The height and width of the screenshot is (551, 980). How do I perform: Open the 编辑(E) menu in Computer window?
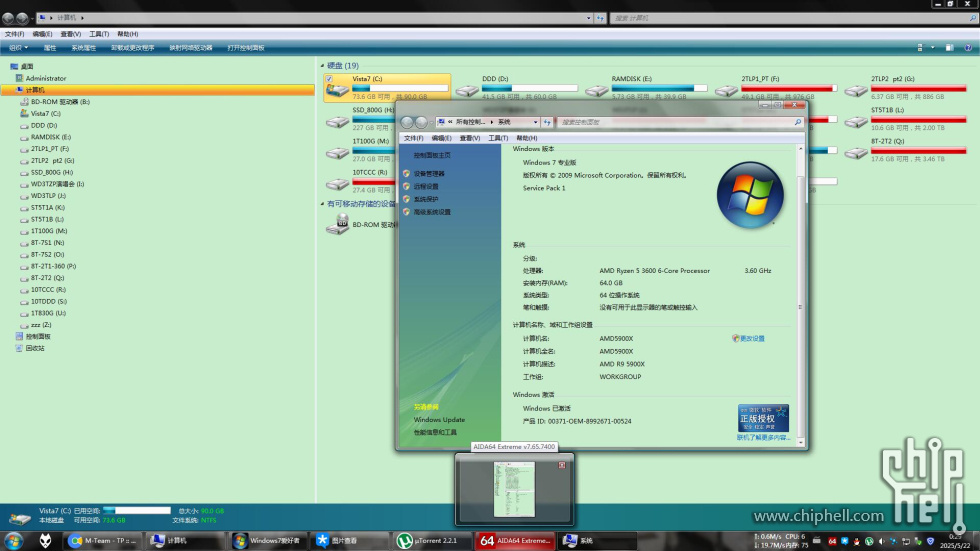tap(42, 34)
